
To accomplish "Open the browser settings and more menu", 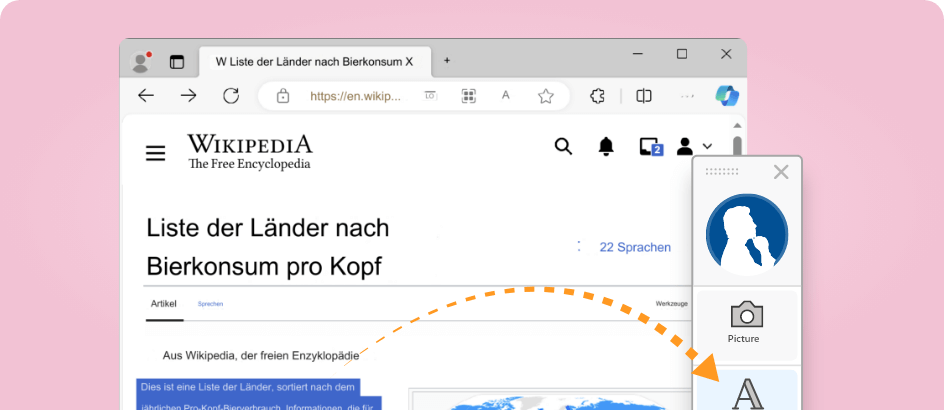I will (x=688, y=96).
